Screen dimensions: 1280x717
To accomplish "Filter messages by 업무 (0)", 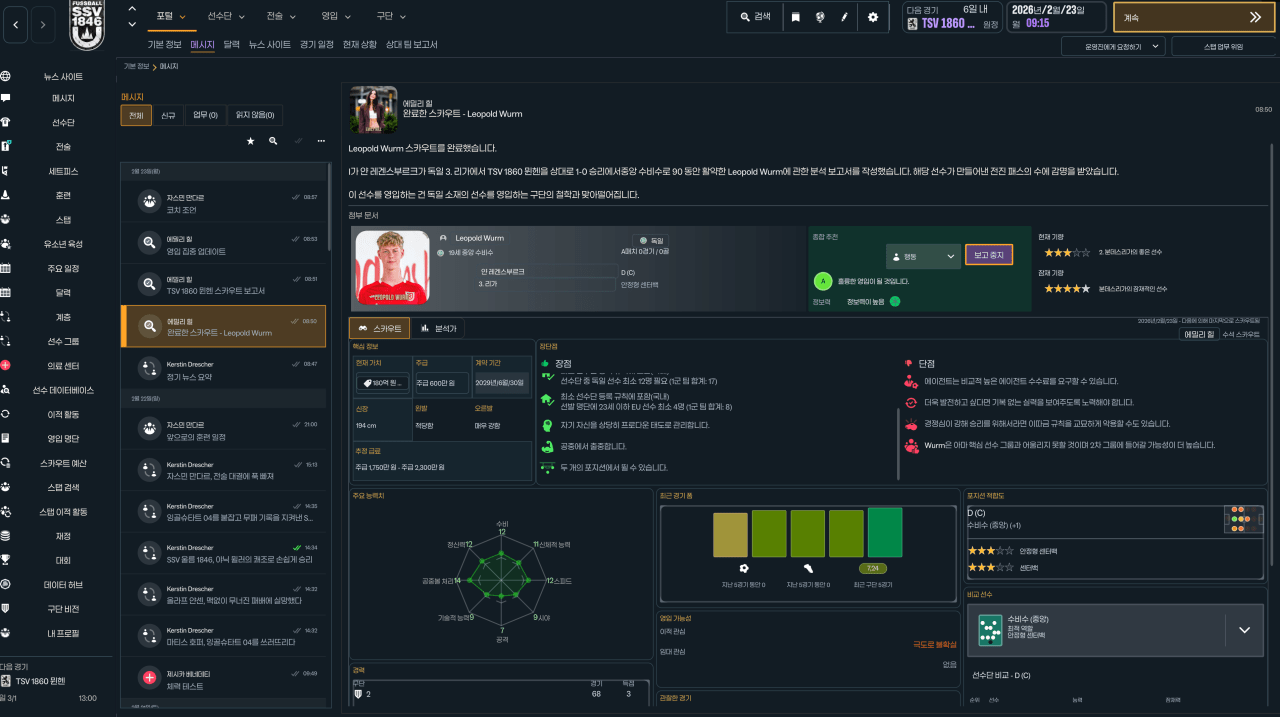I will pyautogui.click(x=206, y=116).
